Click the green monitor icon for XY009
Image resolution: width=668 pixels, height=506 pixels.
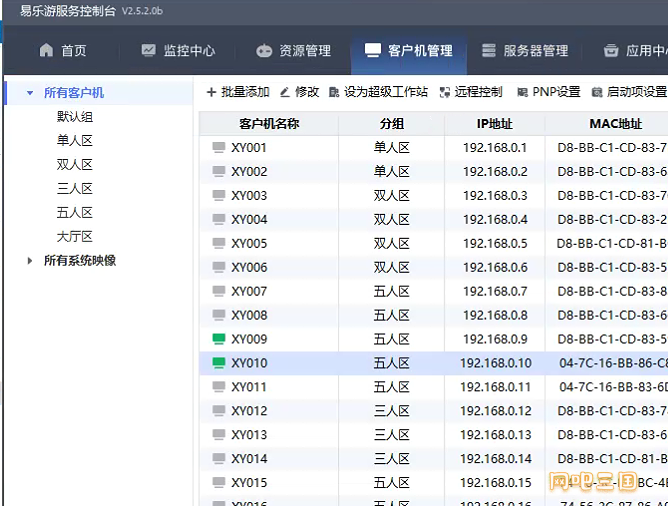coord(219,339)
